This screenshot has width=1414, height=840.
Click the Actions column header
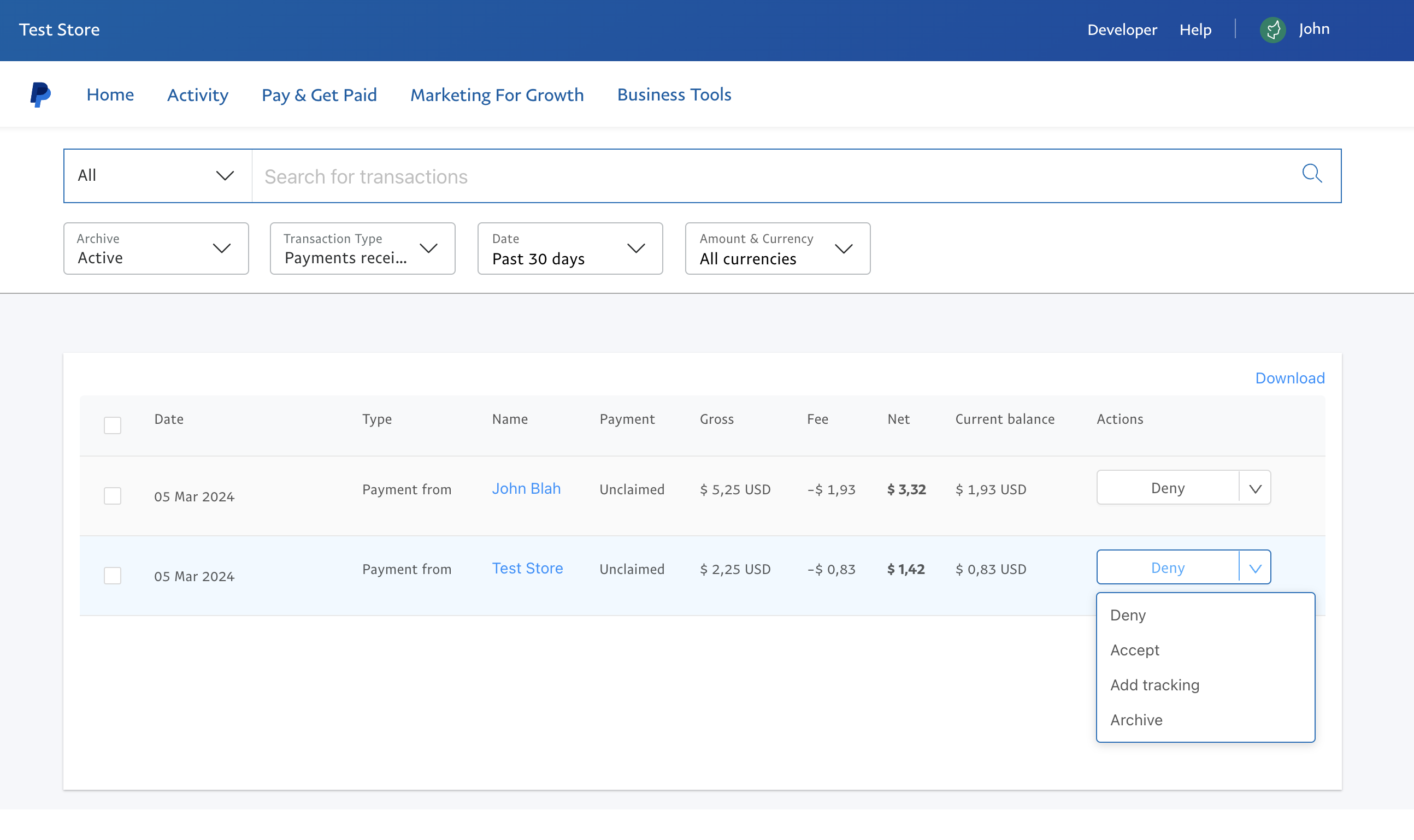pyautogui.click(x=1120, y=419)
